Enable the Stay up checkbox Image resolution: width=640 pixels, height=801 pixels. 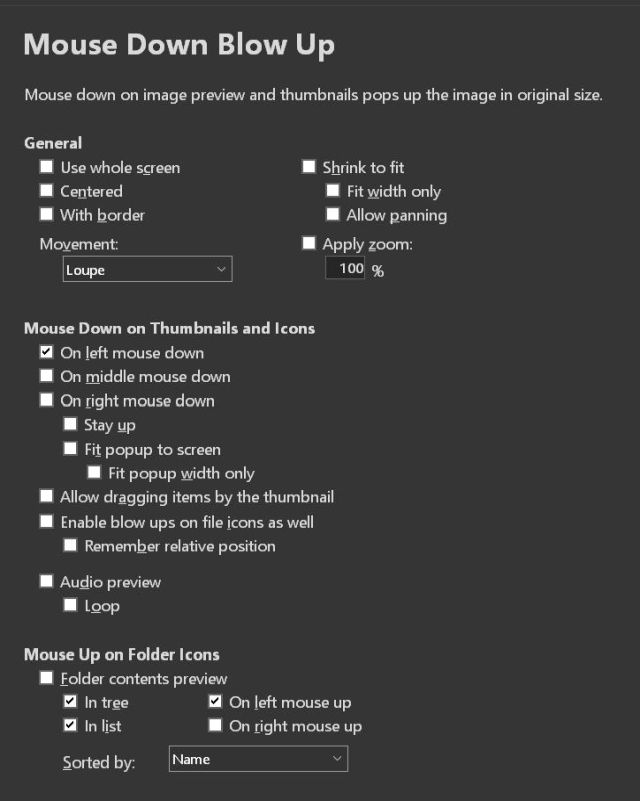[x=71, y=425]
